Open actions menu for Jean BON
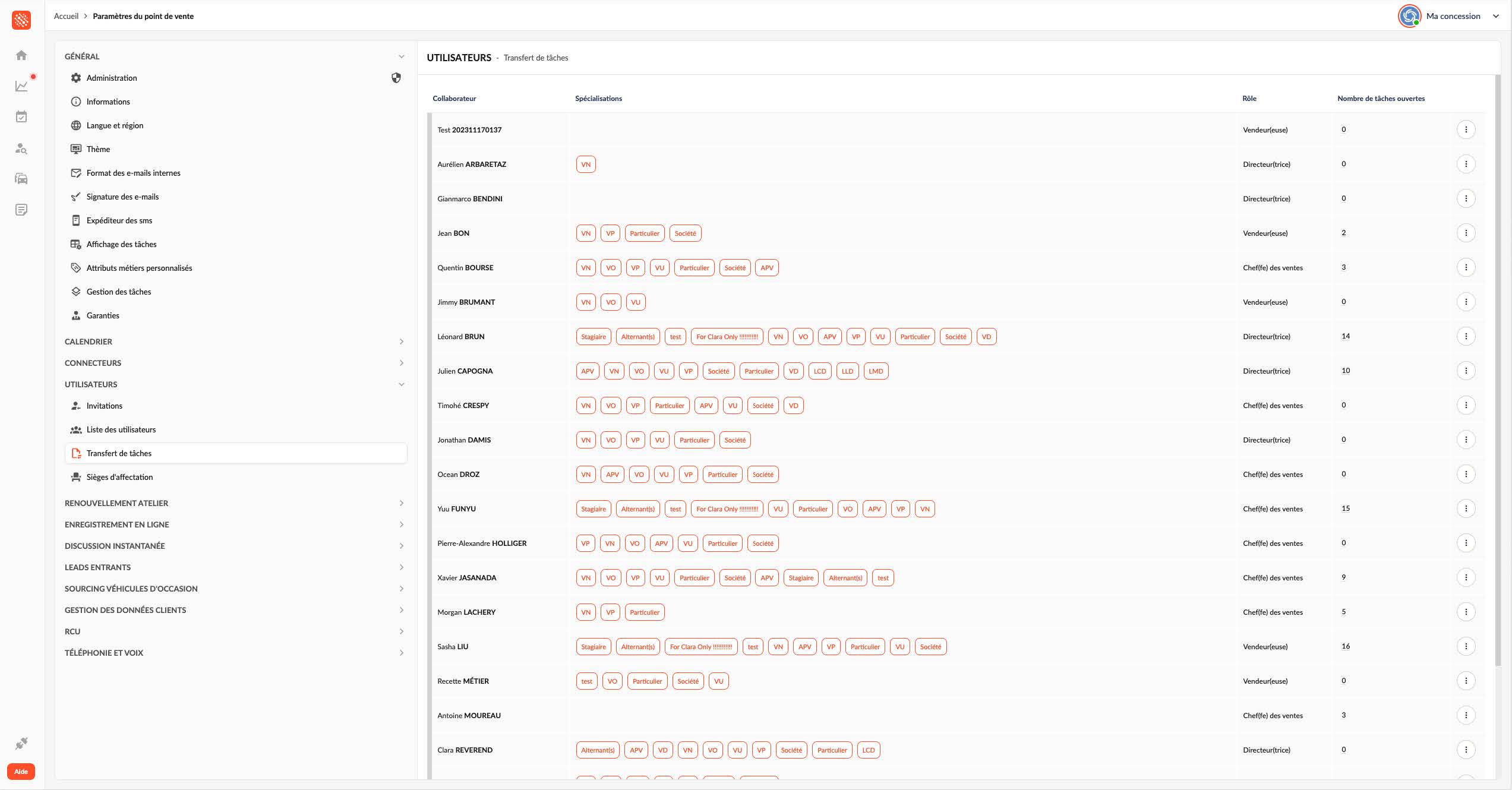The height and width of the screenshot is (790, 1512). pos(1466,233)
